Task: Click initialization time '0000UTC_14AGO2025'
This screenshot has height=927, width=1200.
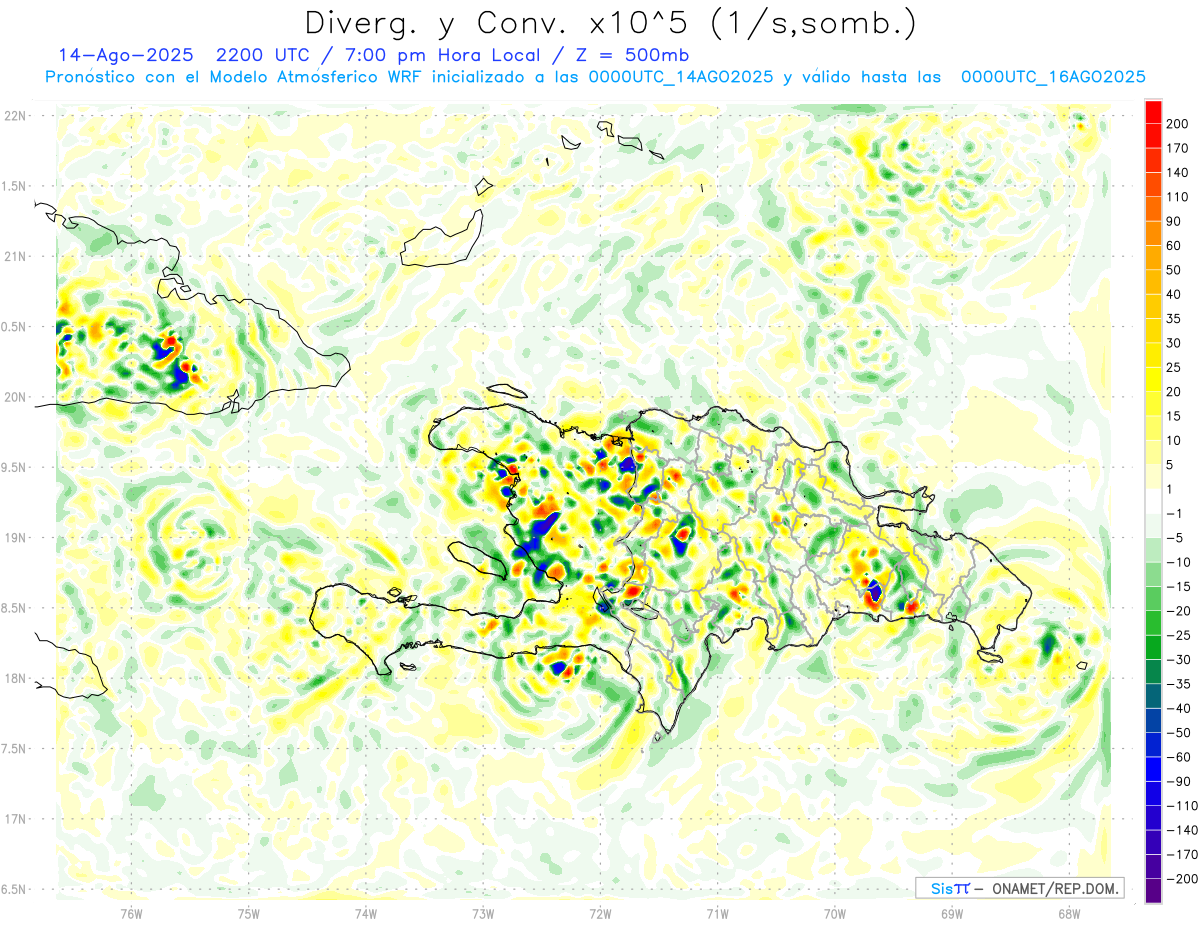Action: (x=682, y=77)
